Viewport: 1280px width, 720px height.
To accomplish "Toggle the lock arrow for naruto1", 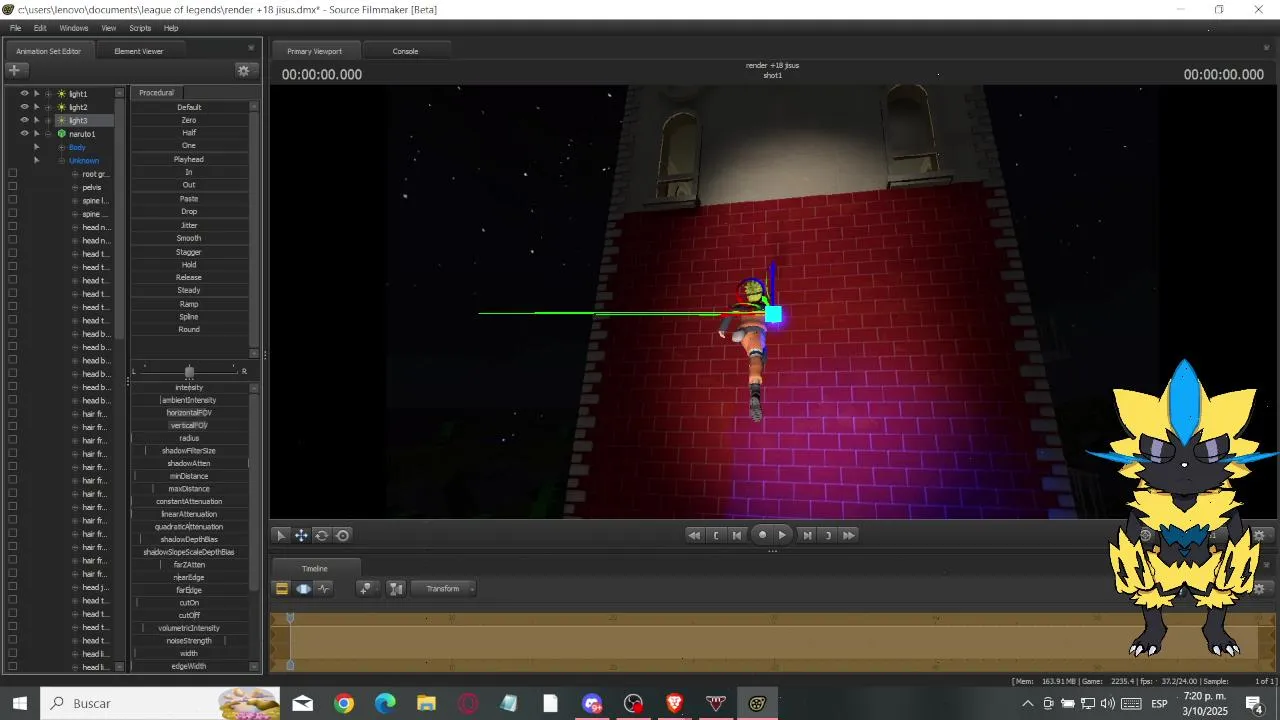I will (x=37, y=134).
